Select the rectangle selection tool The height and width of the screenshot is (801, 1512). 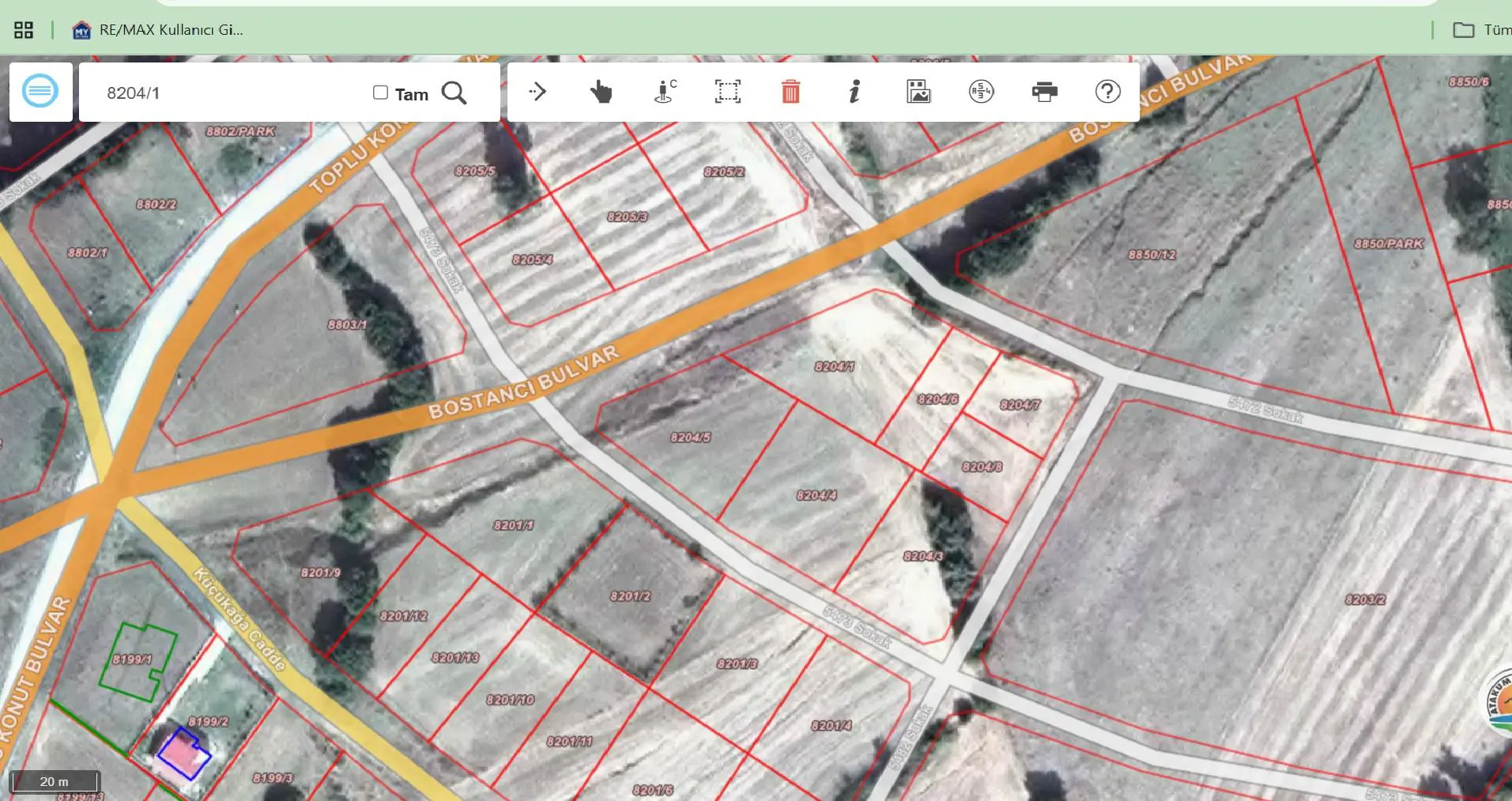click(728, 92)
